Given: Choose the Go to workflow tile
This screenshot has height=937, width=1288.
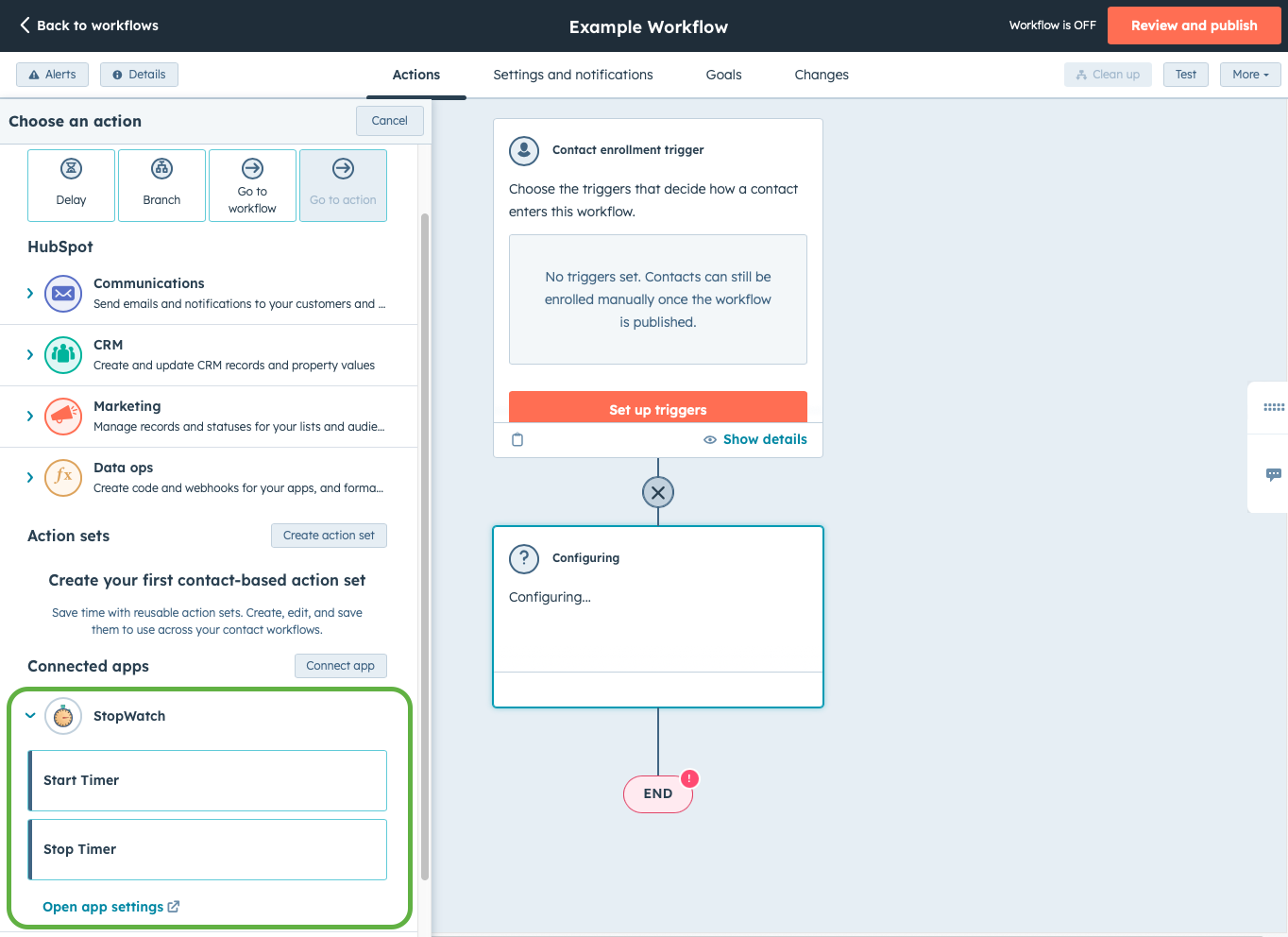Looking at the screenshot, I should click(252, 185).
